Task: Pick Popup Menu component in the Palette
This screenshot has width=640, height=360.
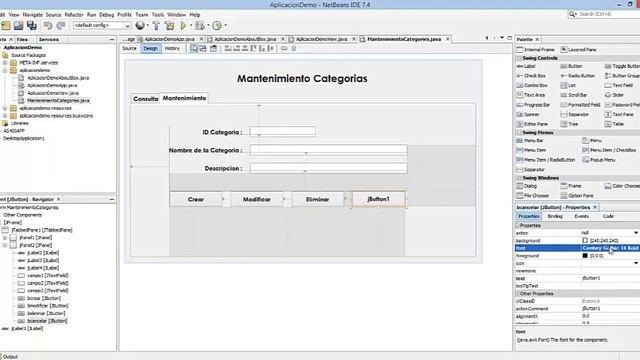Action: 599,160
